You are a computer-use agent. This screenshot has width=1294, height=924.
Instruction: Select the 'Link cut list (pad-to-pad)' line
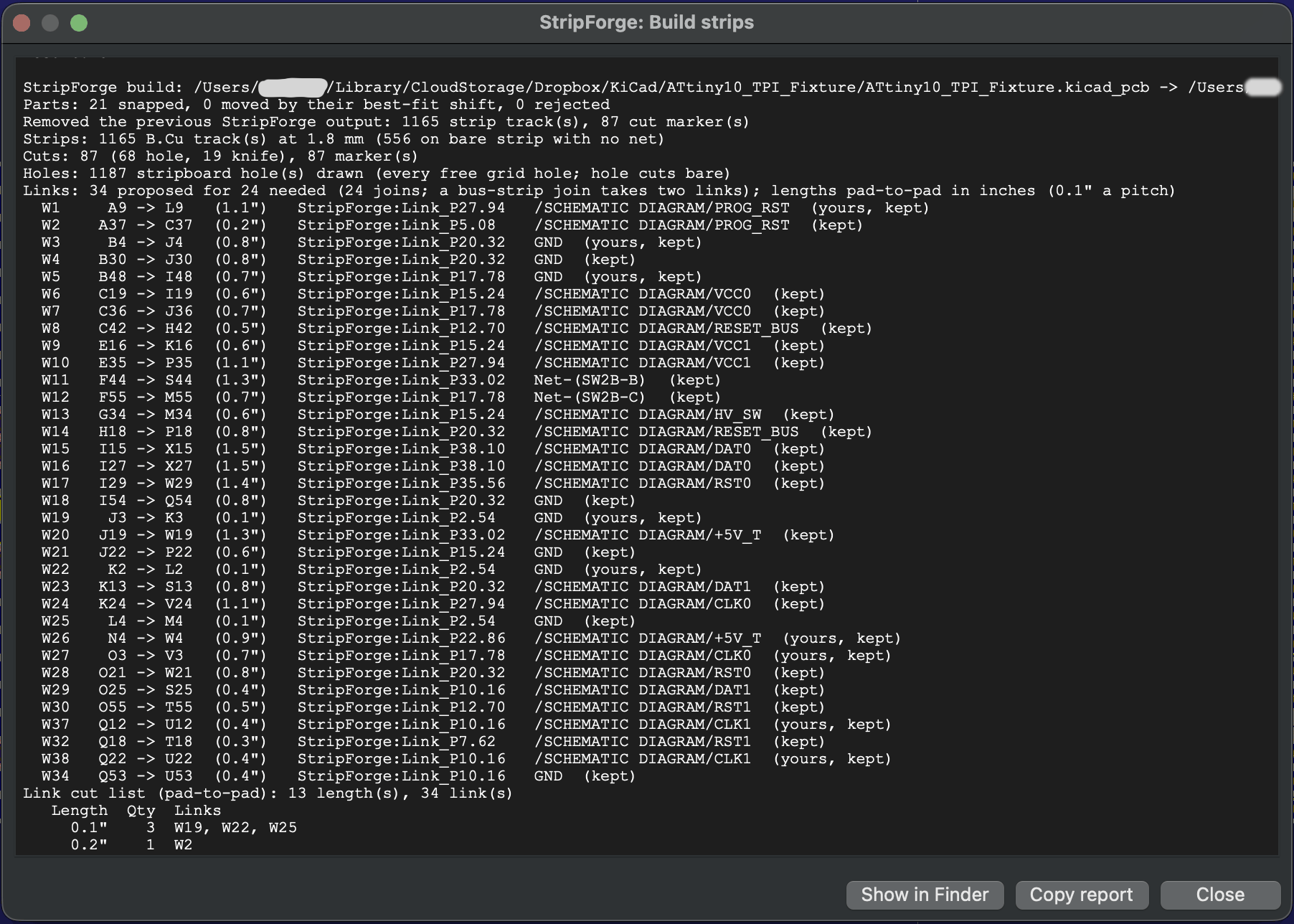pyautogui.click(x=268, y=793)
